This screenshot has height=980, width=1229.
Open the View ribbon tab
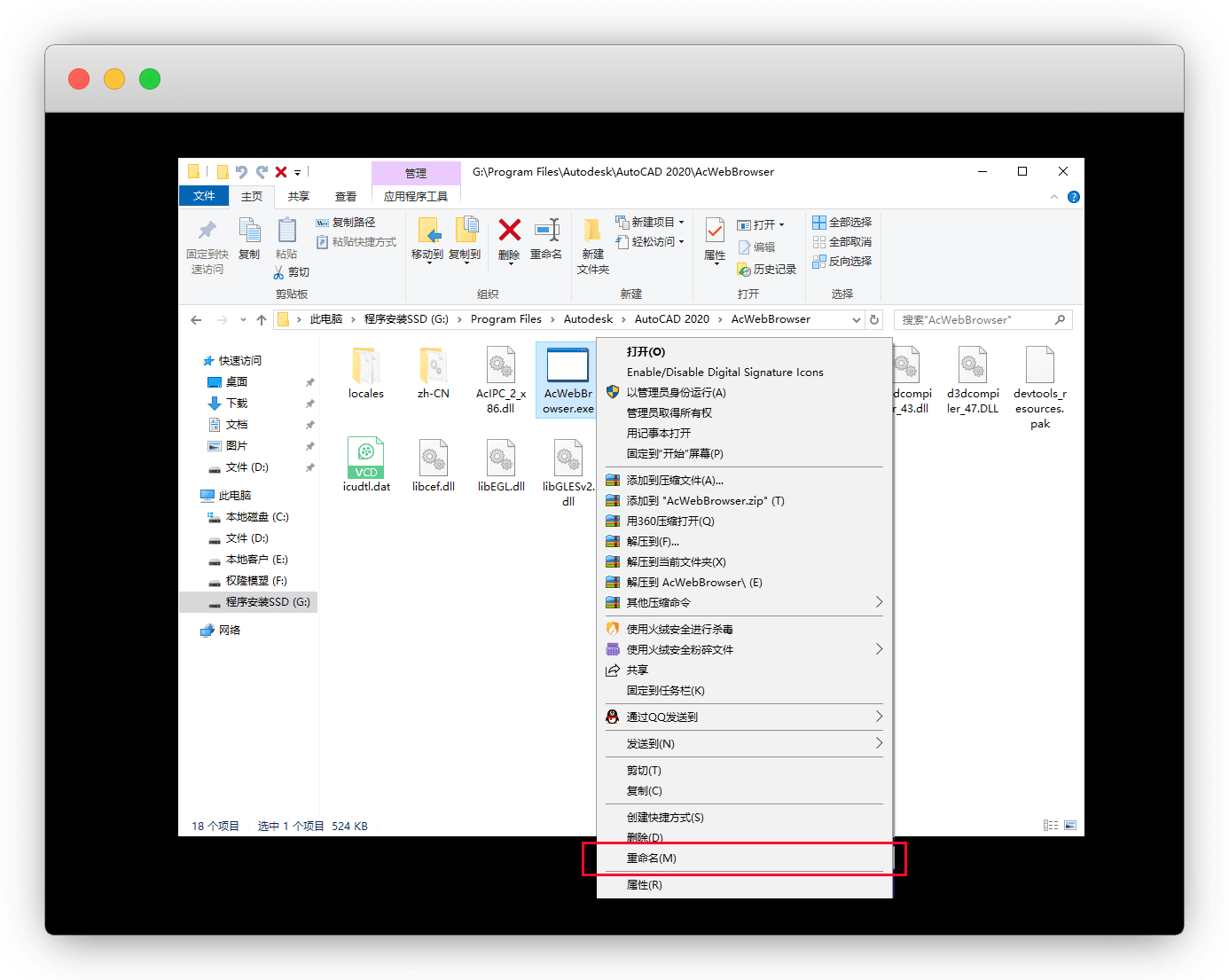point(346,197)
